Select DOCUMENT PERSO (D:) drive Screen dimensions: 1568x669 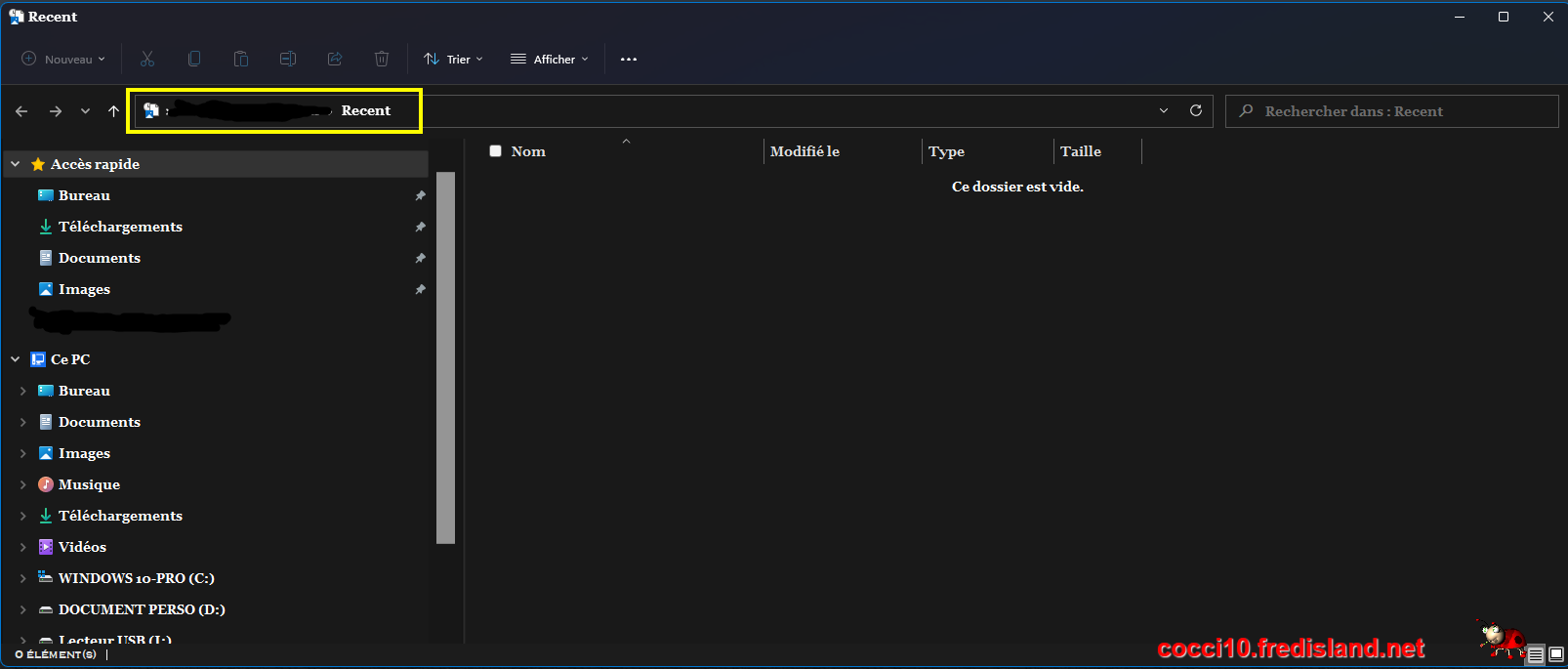tap(142, 609)
